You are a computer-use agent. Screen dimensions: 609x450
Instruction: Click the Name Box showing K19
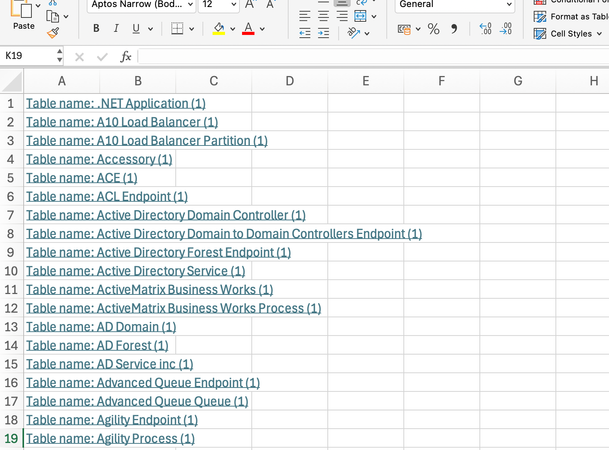tap(28, 56)
